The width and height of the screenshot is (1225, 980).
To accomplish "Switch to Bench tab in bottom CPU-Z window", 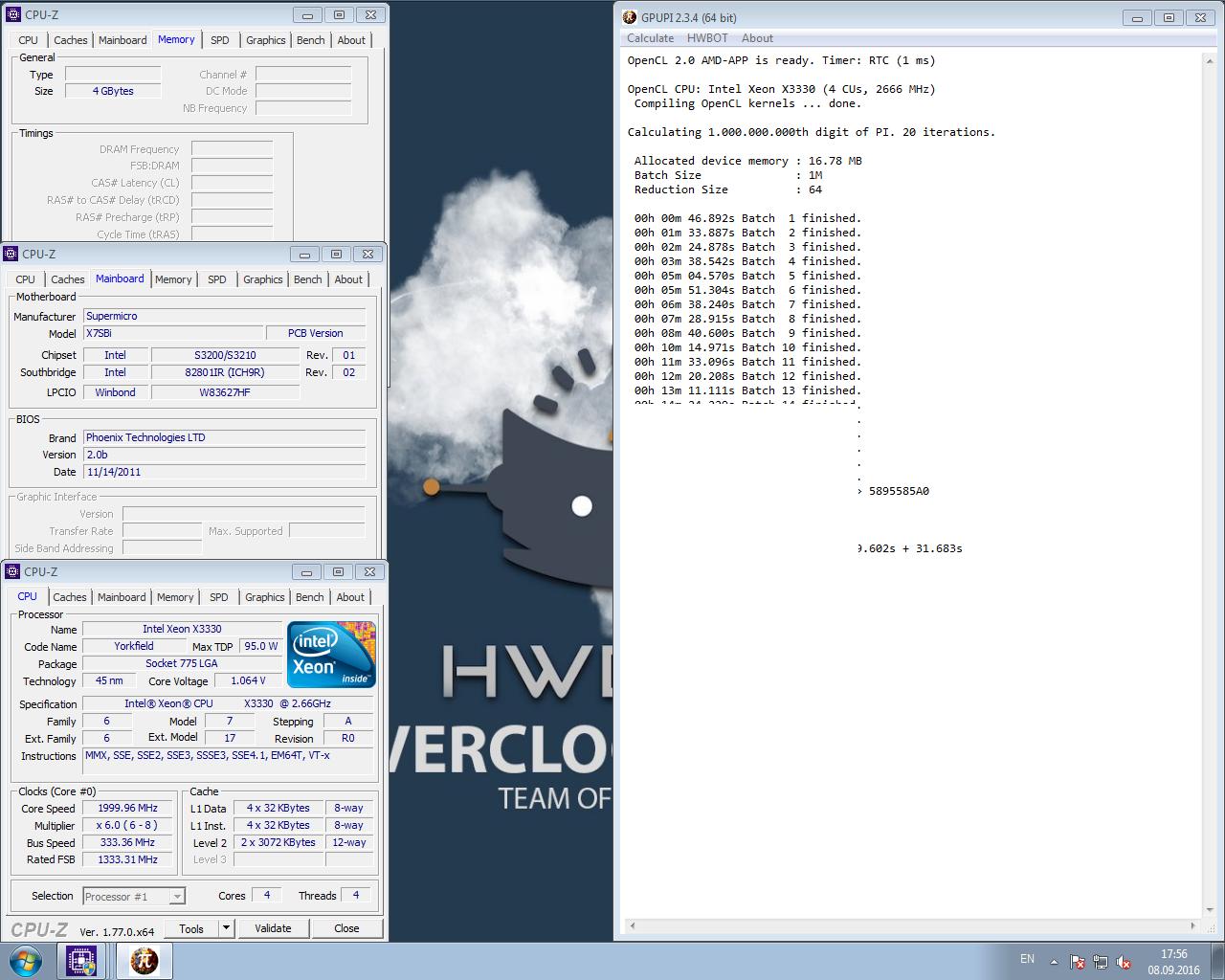I will (310, 597).
